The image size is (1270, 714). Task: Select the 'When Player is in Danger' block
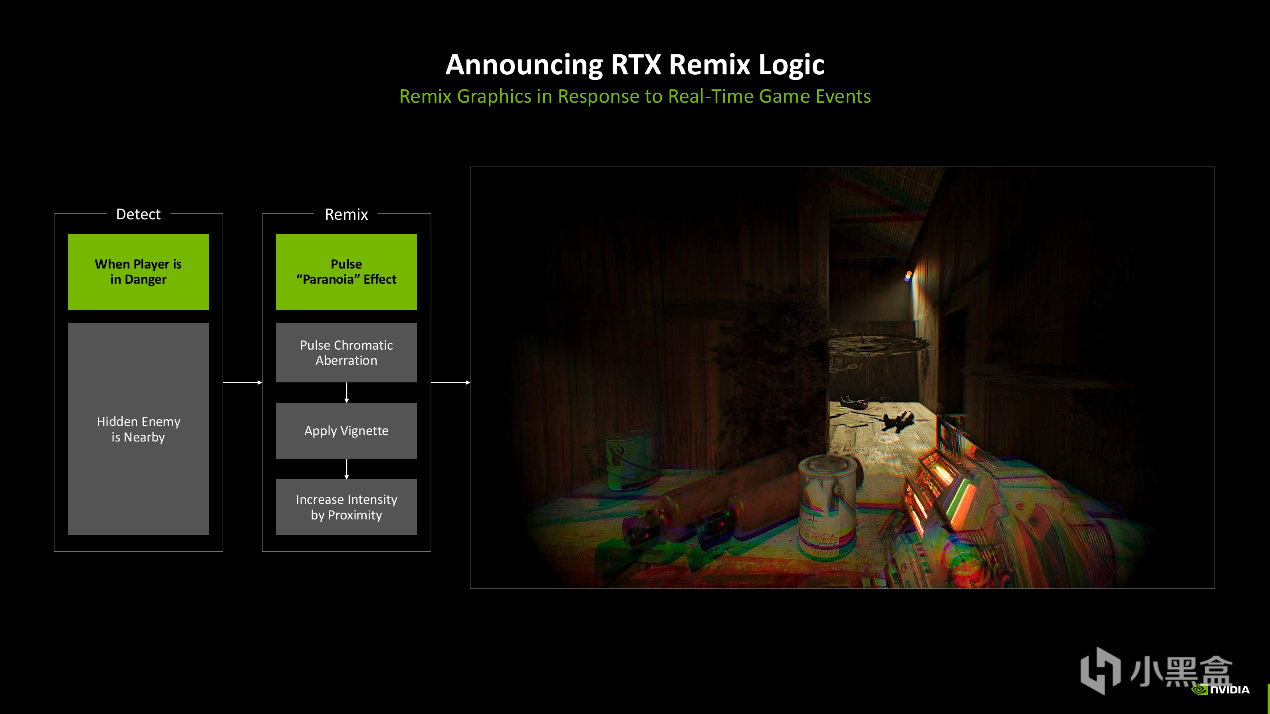(x=138, y=272)
